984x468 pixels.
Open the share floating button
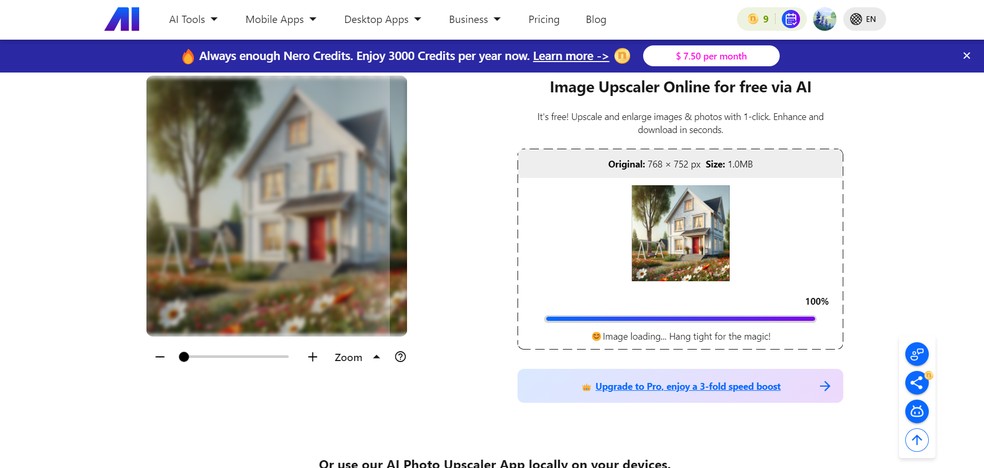click(917, 383)
